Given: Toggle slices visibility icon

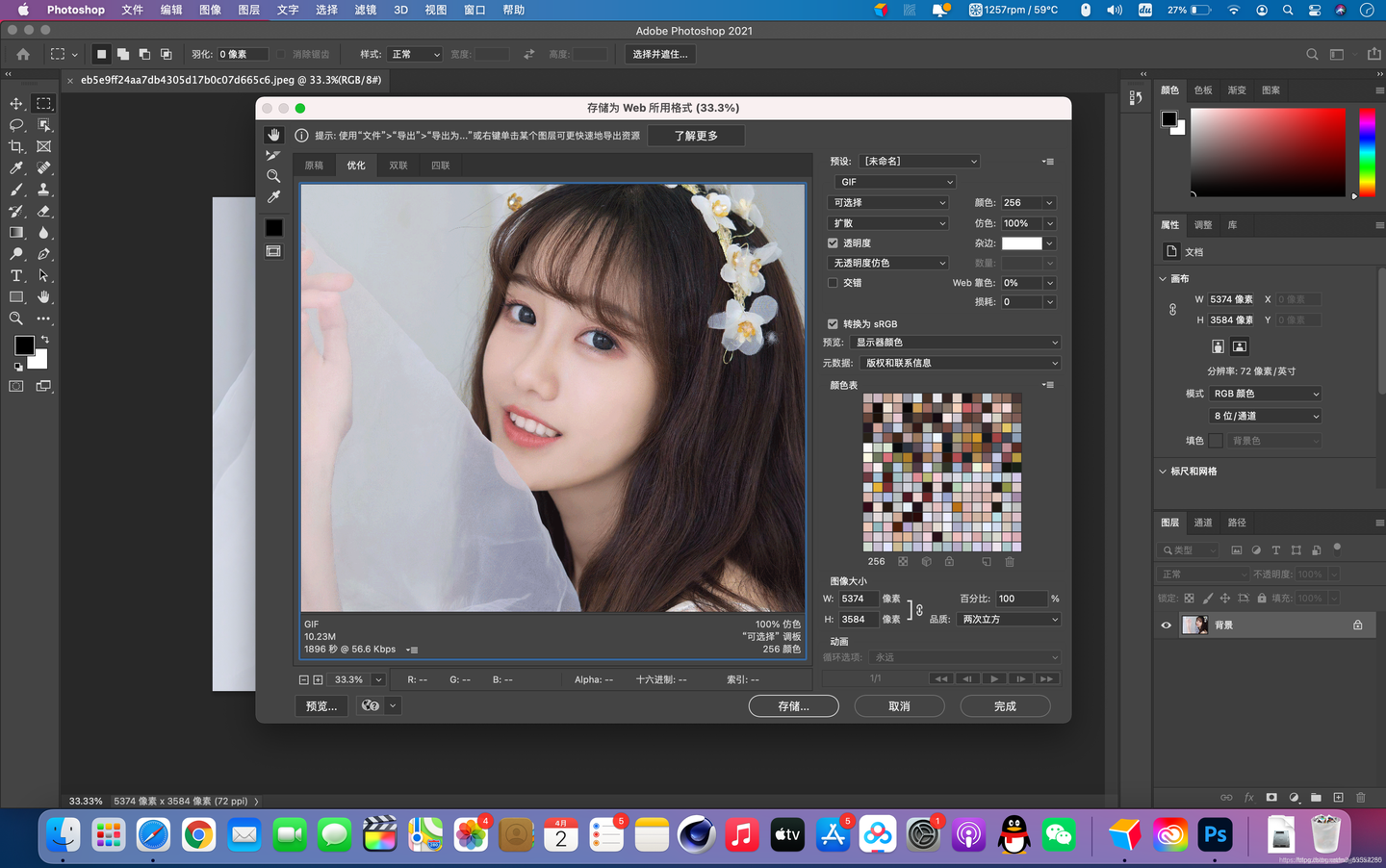Looking at the screenshot, I should pyautogui.click(x=273, y=251).
